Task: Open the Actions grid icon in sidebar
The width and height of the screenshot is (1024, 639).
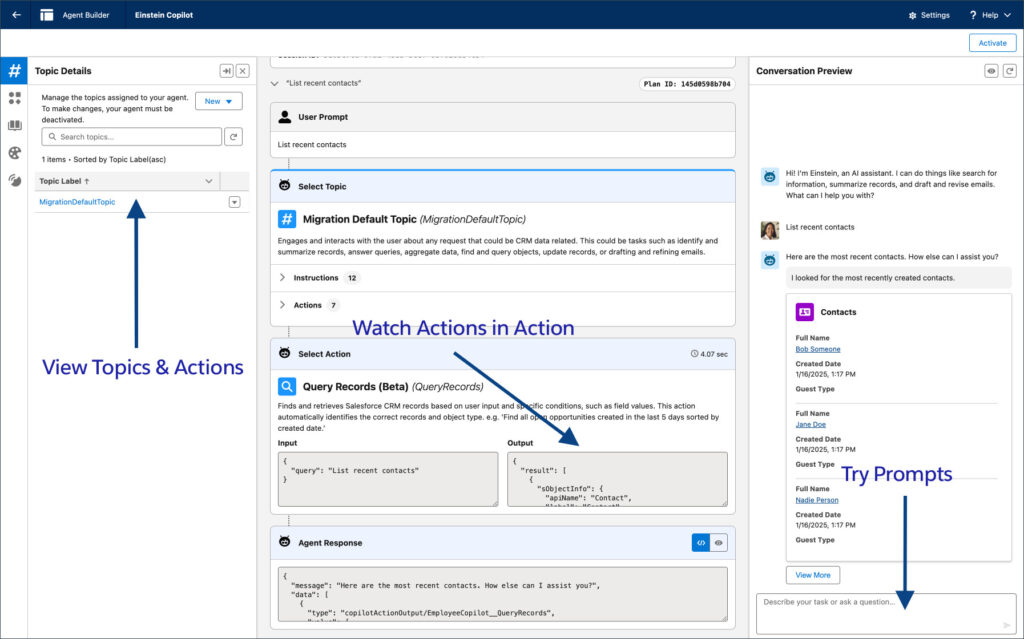Action: point(14,98)
